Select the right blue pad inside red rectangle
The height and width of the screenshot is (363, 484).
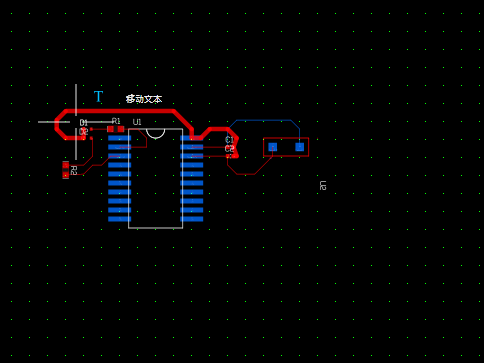click(300, 147)
